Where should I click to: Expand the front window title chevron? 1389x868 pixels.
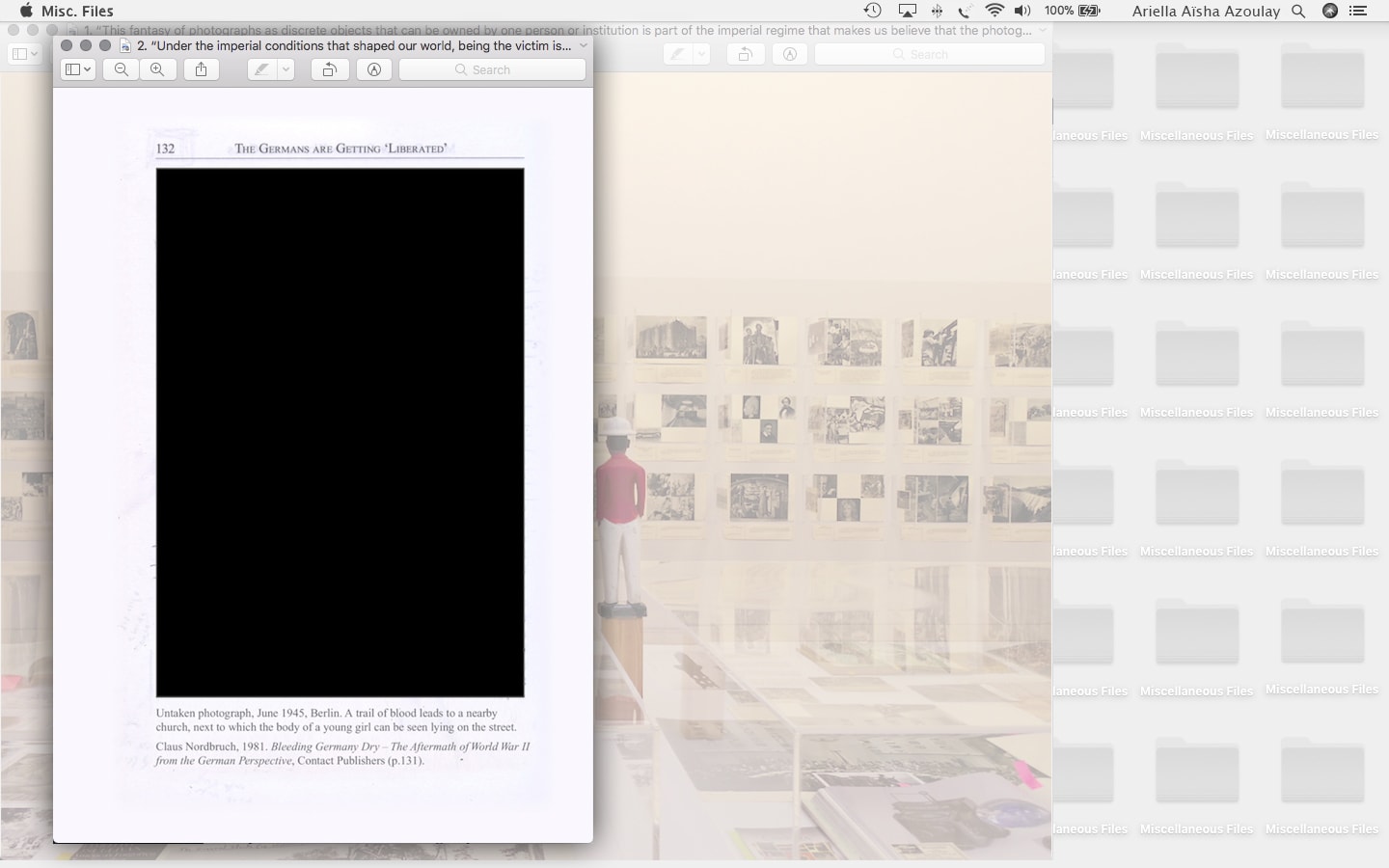click(584, 45)
